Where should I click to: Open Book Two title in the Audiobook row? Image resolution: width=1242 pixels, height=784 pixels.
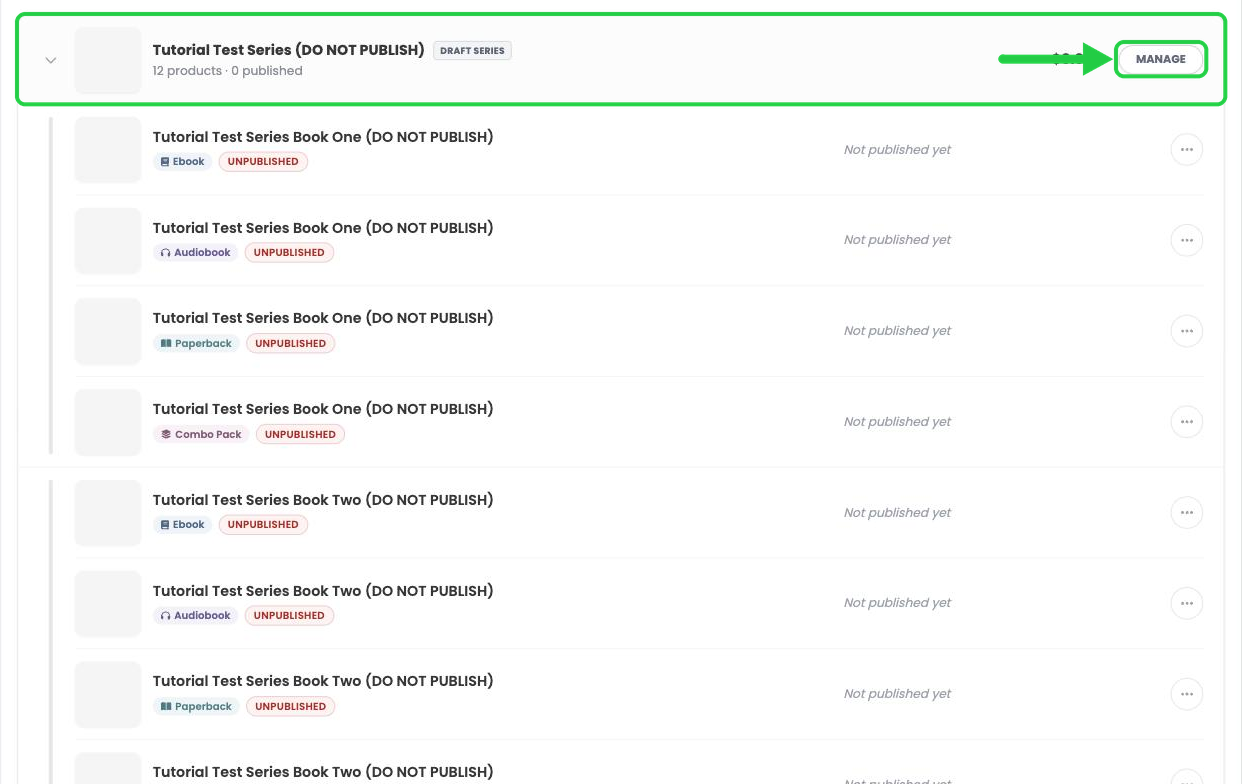click(323, 591)
